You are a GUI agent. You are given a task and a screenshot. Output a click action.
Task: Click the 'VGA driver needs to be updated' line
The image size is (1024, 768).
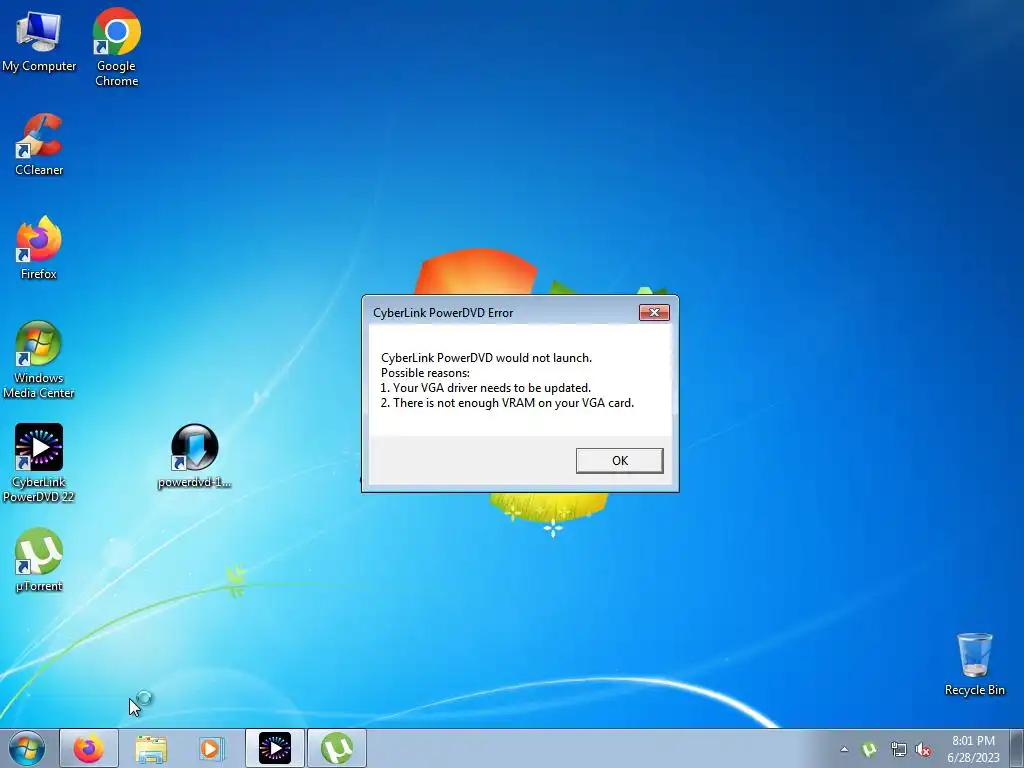coord(485,388)
